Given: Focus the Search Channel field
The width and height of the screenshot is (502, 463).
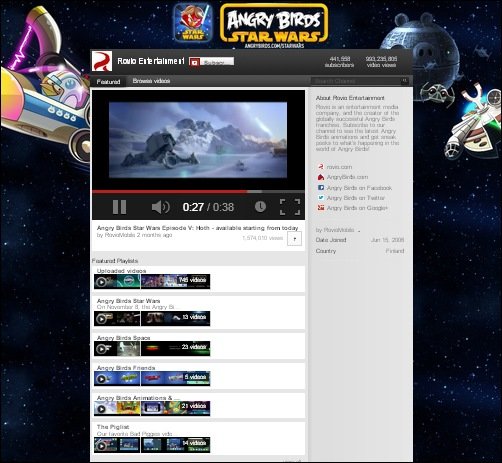Looking at the screenshot, I should [x=355, y=81].
